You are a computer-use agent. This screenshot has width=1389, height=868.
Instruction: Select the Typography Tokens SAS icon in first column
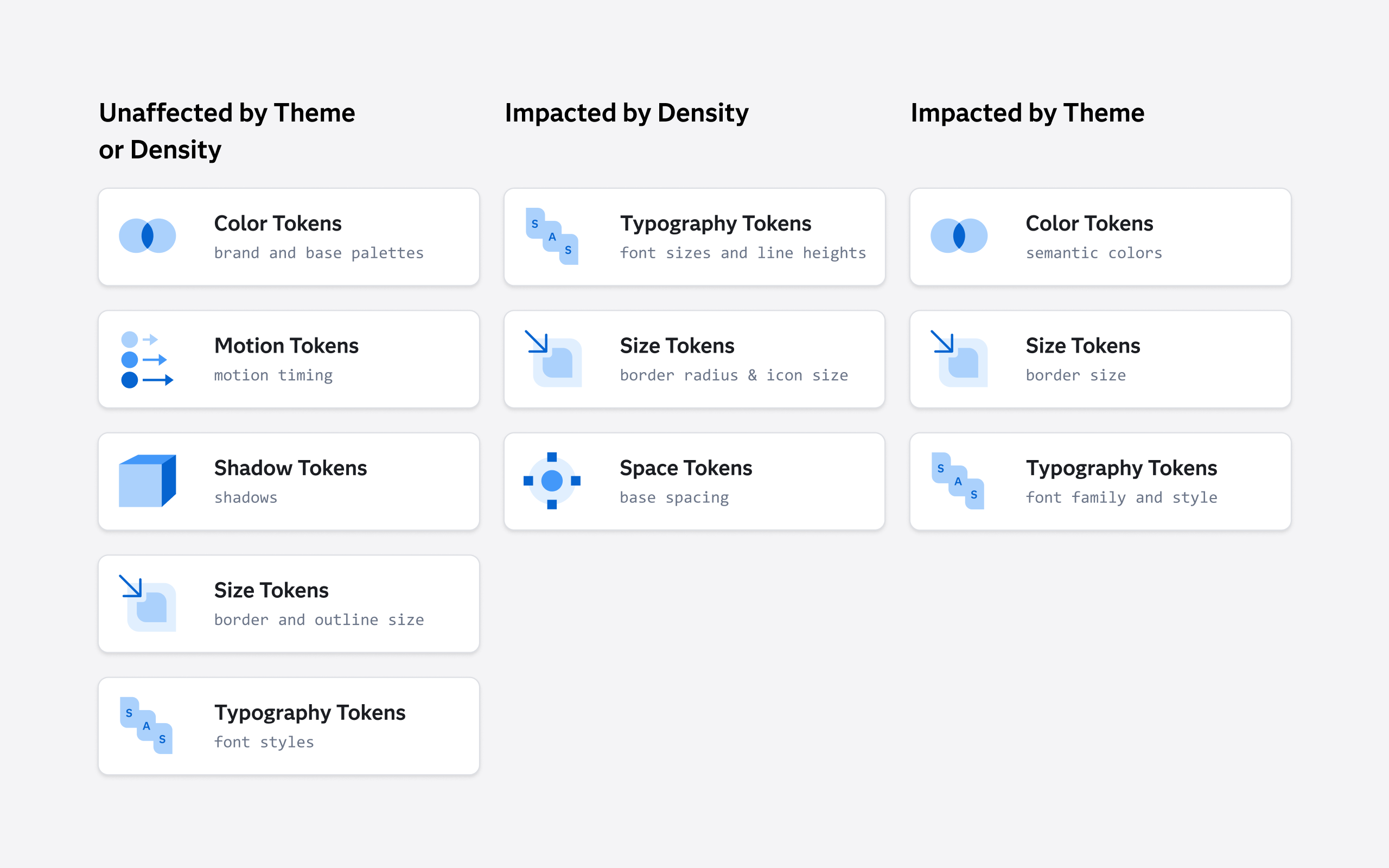click(x=146, y=725)
